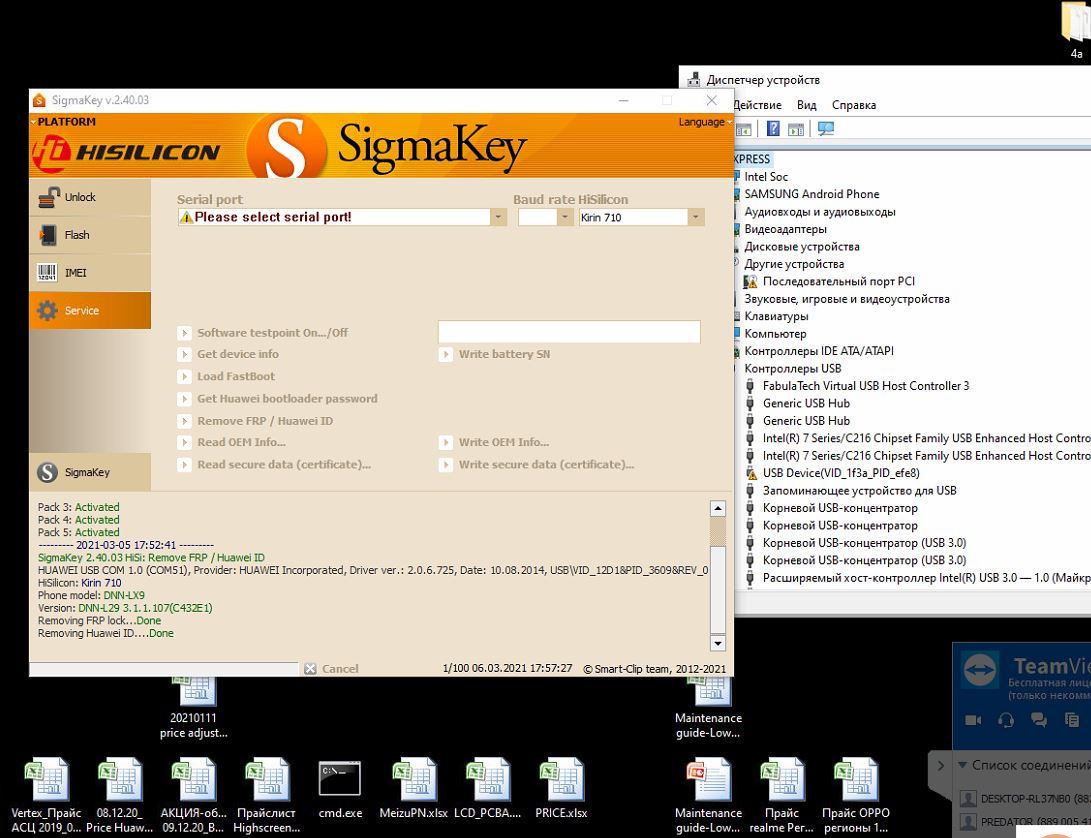1091x838 pixels.
Task: Click warning icon beside USB Device(VID_1f3a_PID_efe8)
Action: (750, 473)
